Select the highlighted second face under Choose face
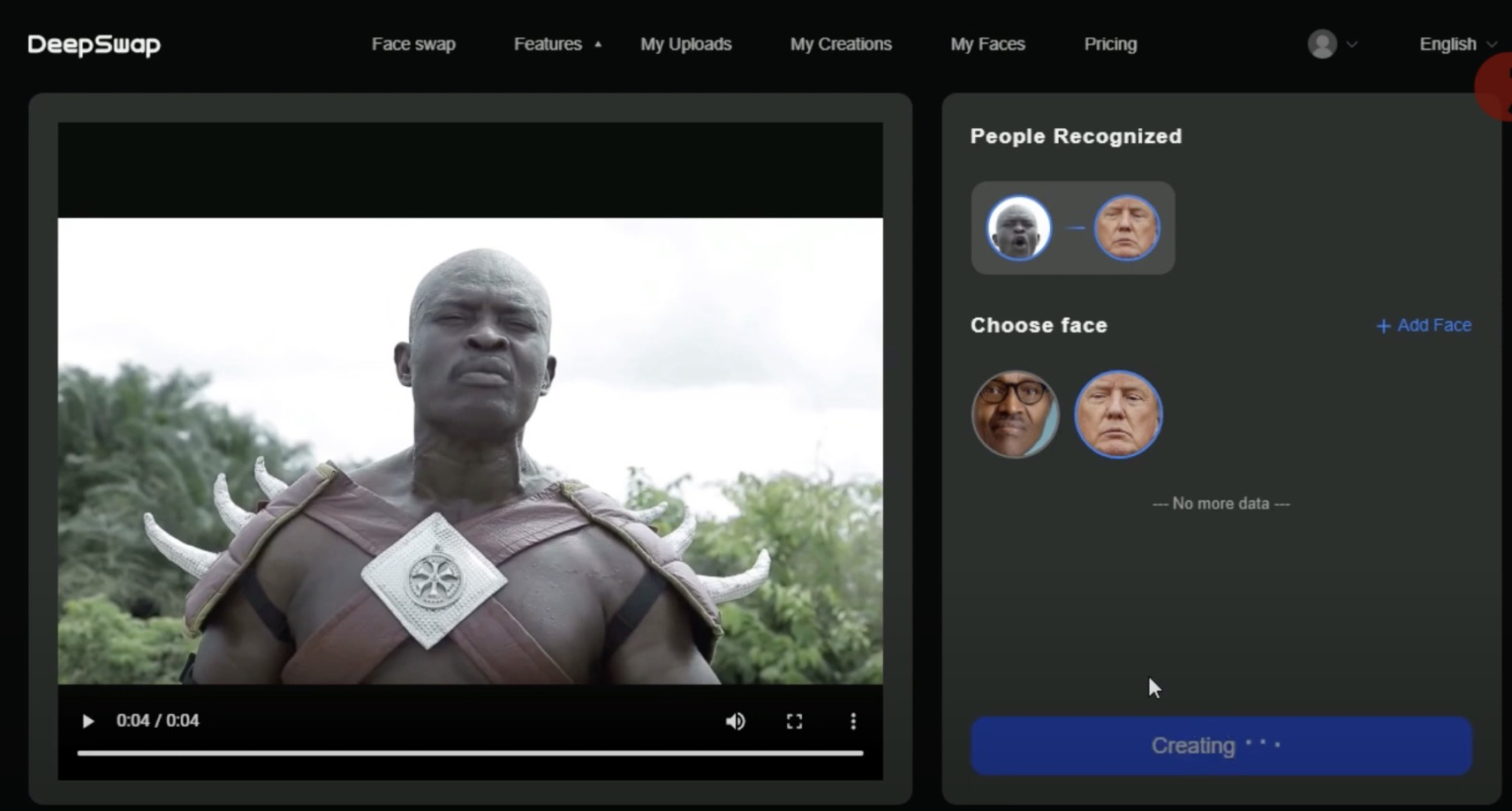 coord(1118,414)
